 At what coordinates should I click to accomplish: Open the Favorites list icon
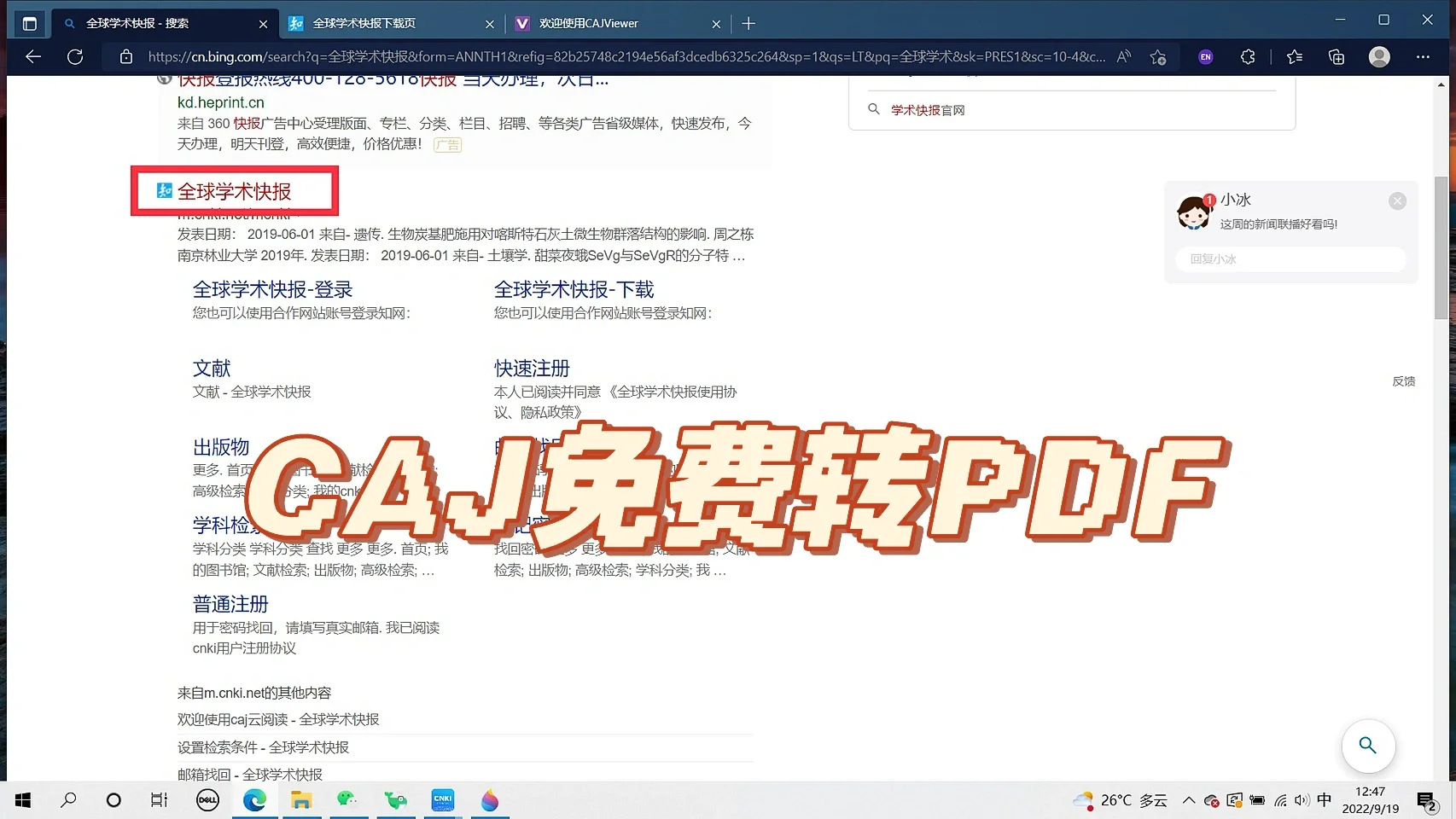1295,57
